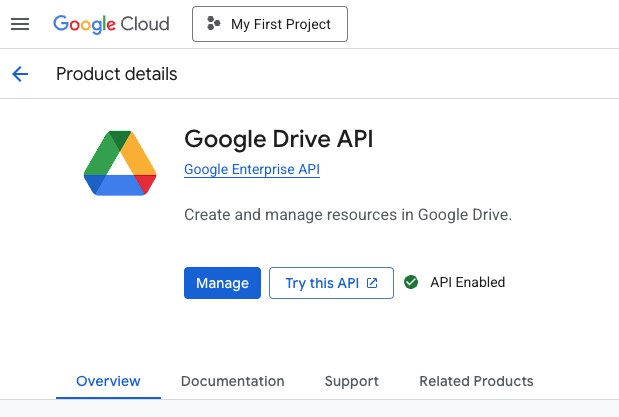Open the hamburger navigation menu
619x417 pixels.
click(20, 24)
